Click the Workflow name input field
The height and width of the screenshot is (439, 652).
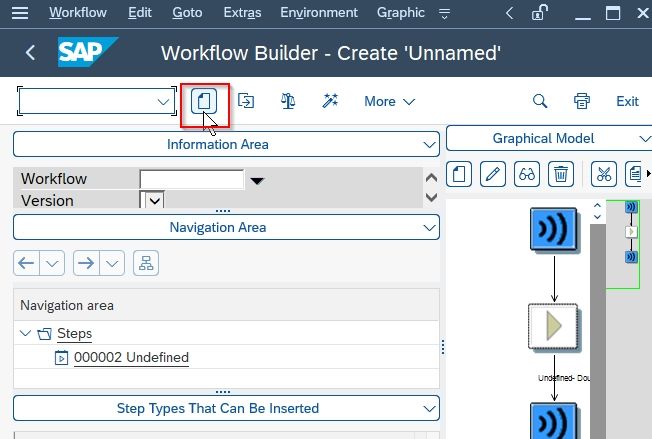192,180
